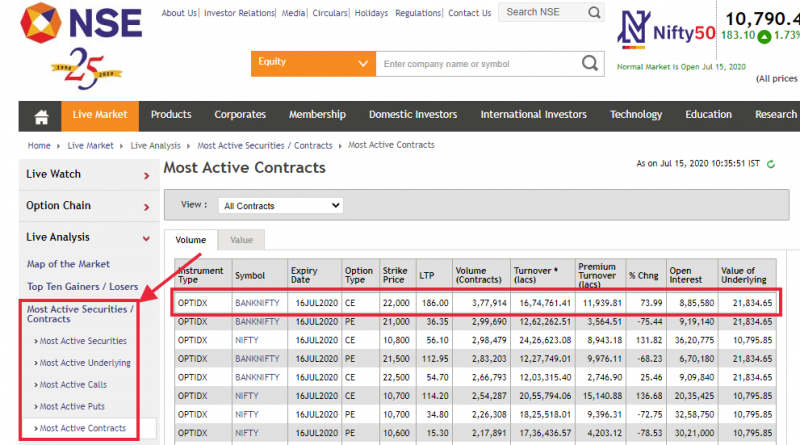Click the Contact Us link
The image size is (800, 445).
(469, 13)
